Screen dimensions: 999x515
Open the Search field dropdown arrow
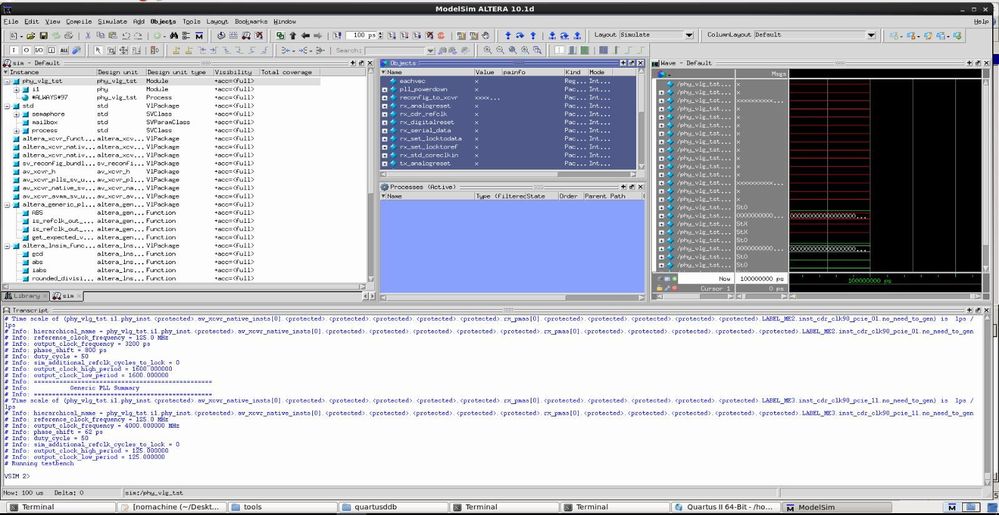coord(431,50)
